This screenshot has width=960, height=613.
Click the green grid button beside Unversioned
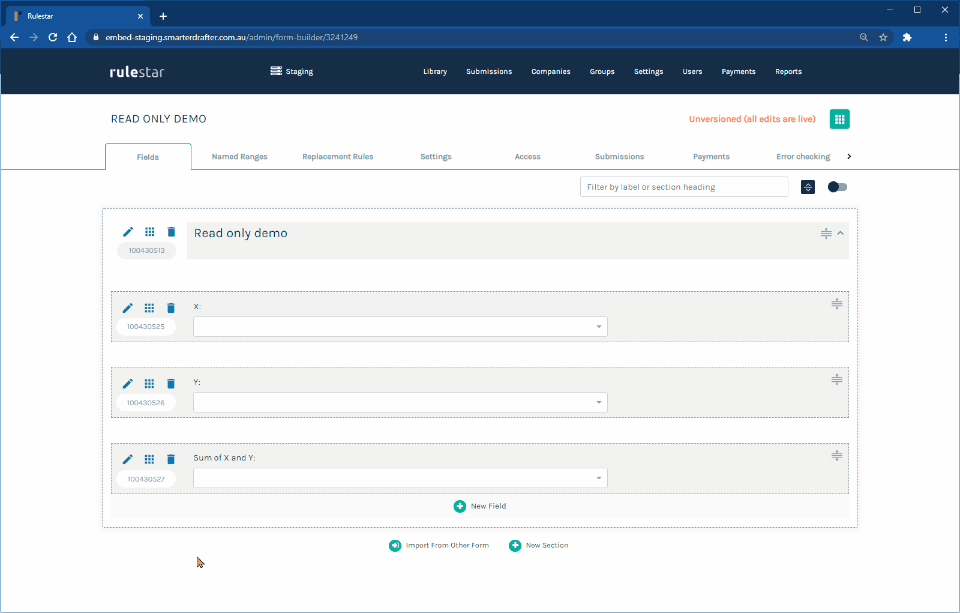pos(839,119)
